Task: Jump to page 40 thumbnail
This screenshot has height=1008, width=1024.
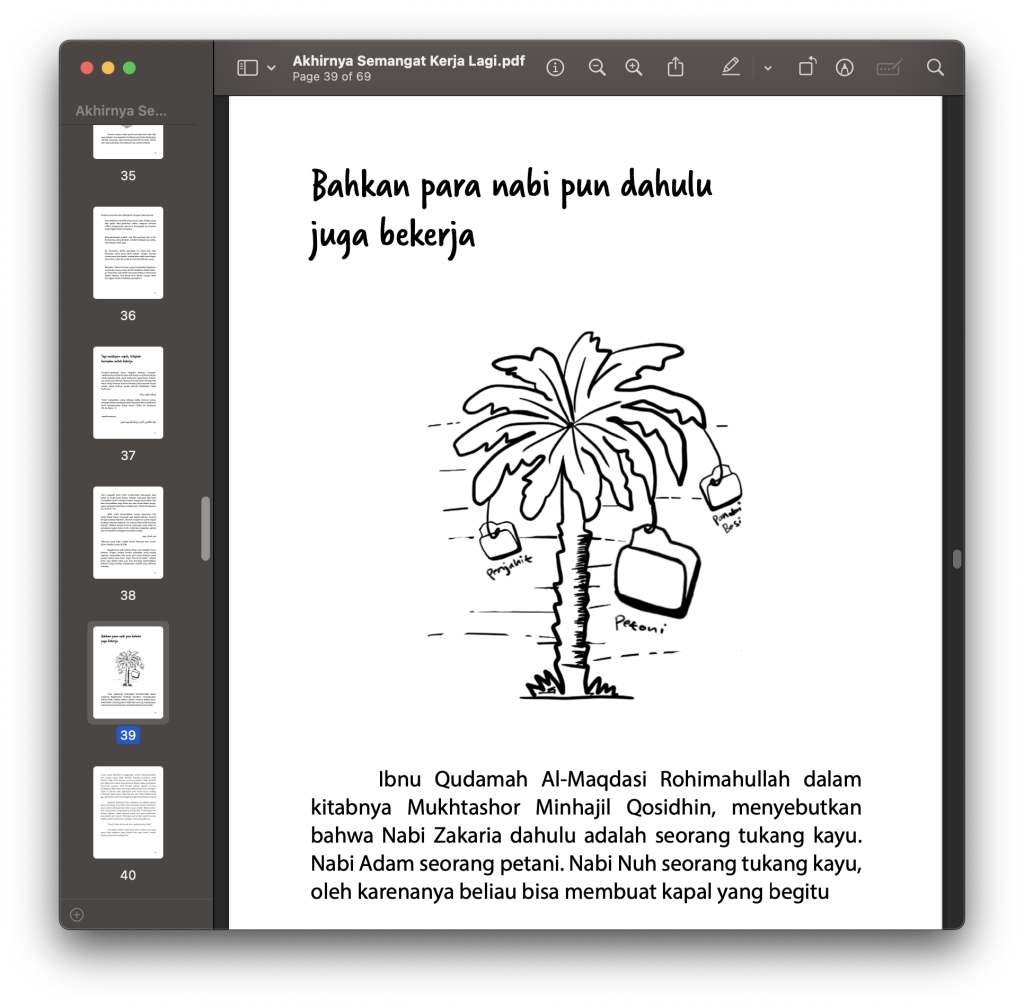Action: point(128,811)
